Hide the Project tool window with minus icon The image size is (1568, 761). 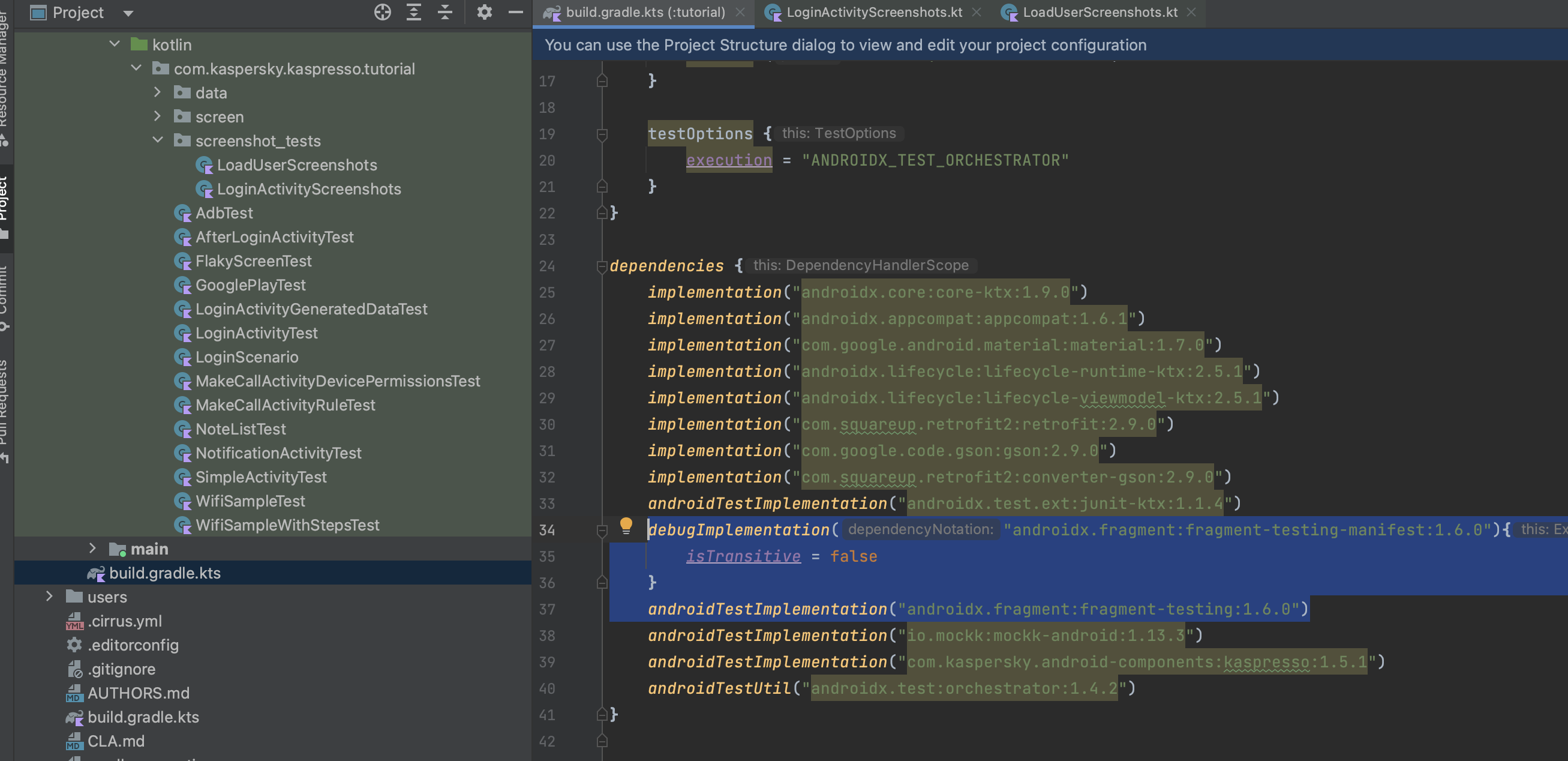pyautogui.click(x=515, y=12)
